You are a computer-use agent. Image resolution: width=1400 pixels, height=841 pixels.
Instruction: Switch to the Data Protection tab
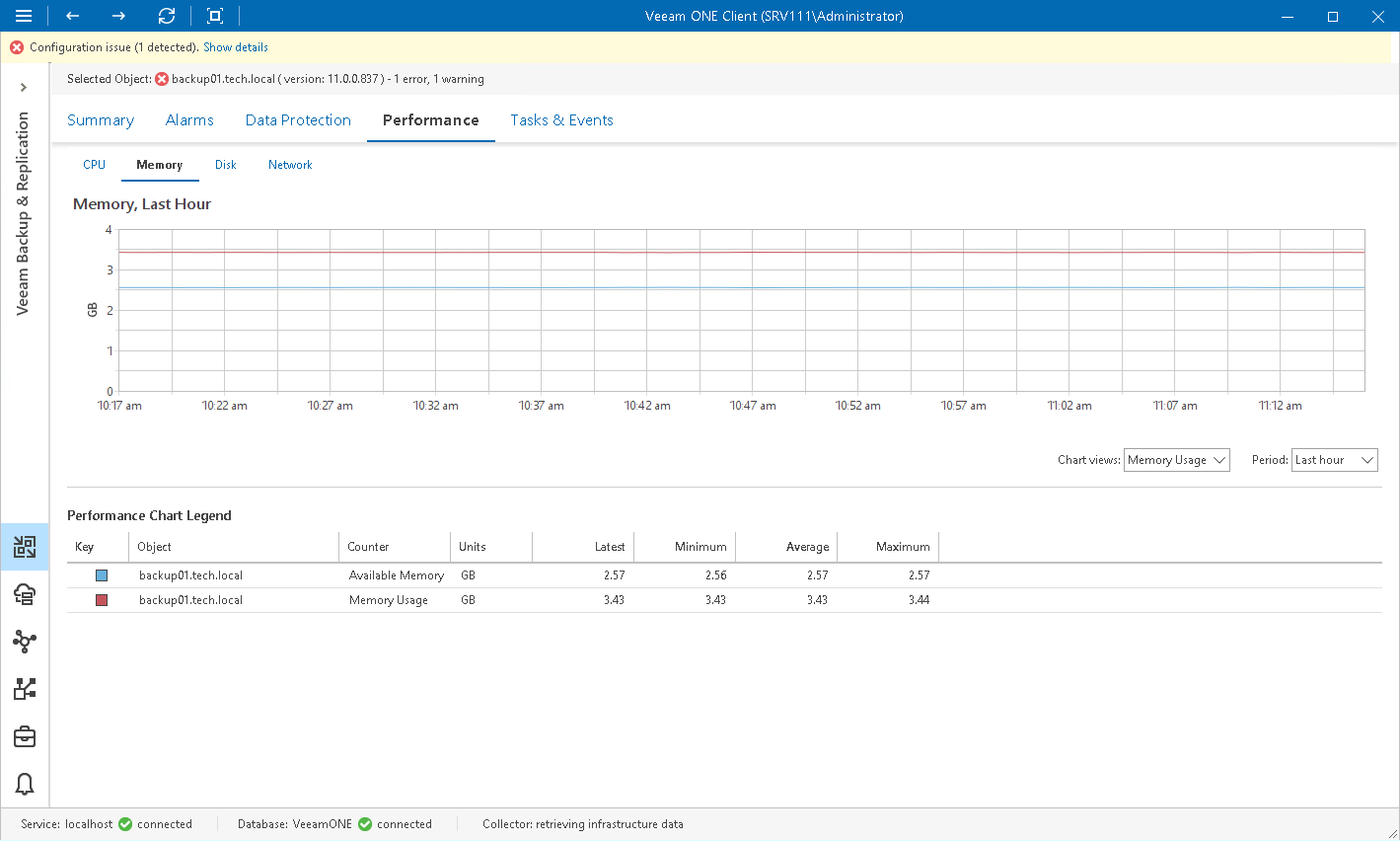point(298,120)
